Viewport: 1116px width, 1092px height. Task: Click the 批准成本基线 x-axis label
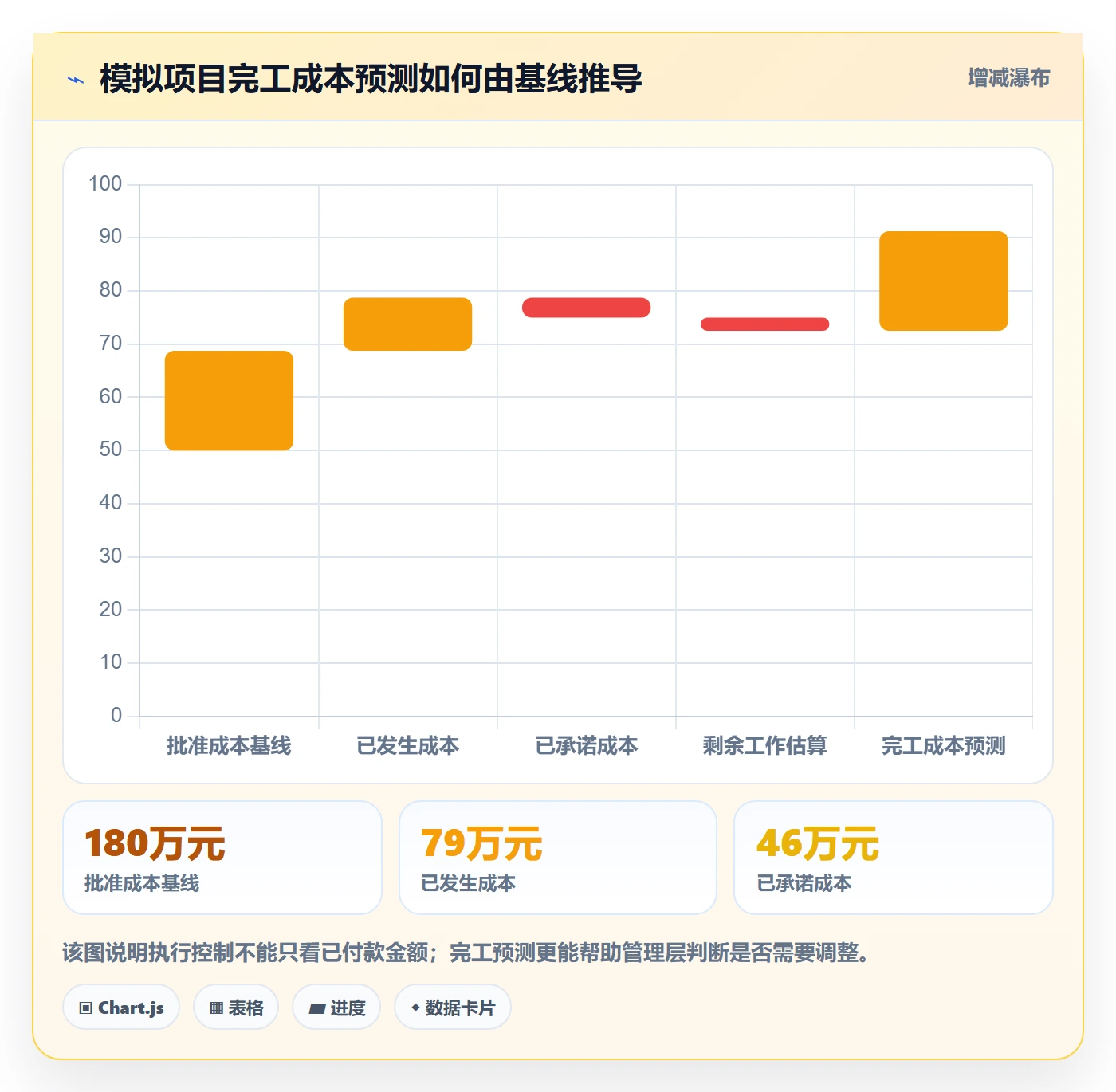[x=229, y=745]
